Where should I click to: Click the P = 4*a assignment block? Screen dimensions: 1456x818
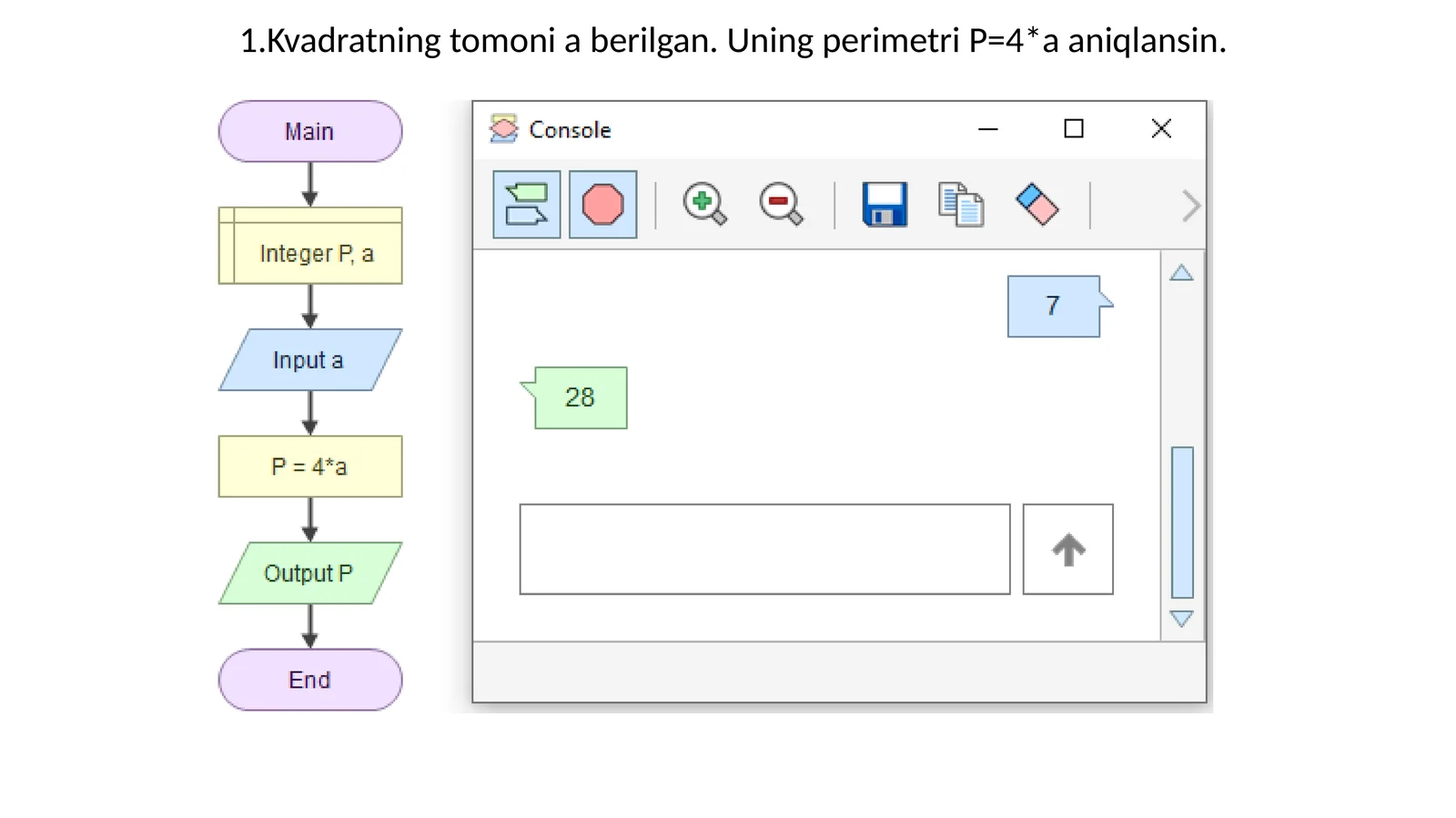click(309, 466)
